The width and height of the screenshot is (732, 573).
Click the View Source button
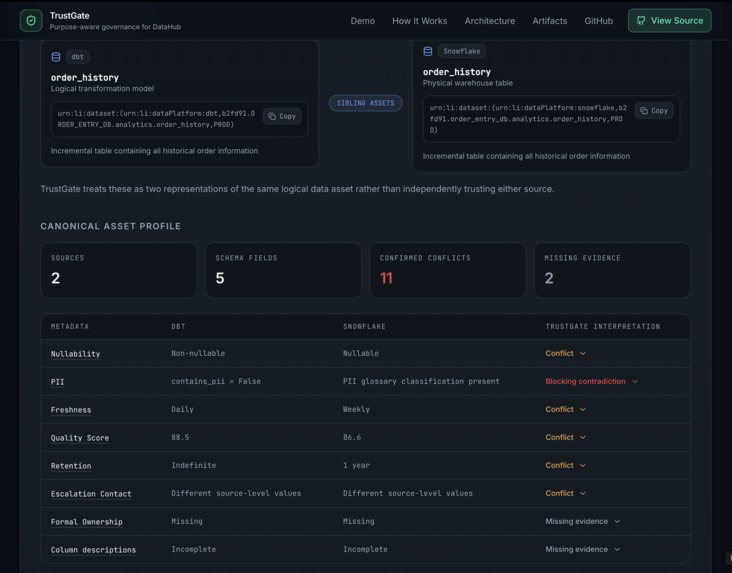coord(669,21)
